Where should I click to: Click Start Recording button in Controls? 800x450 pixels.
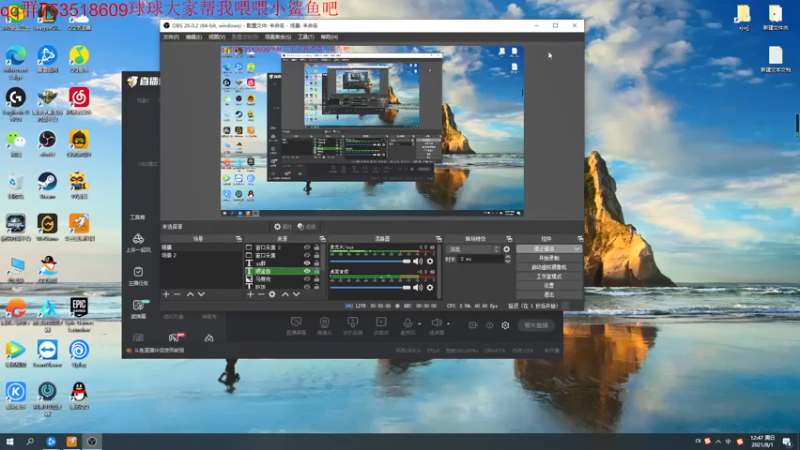548,258
